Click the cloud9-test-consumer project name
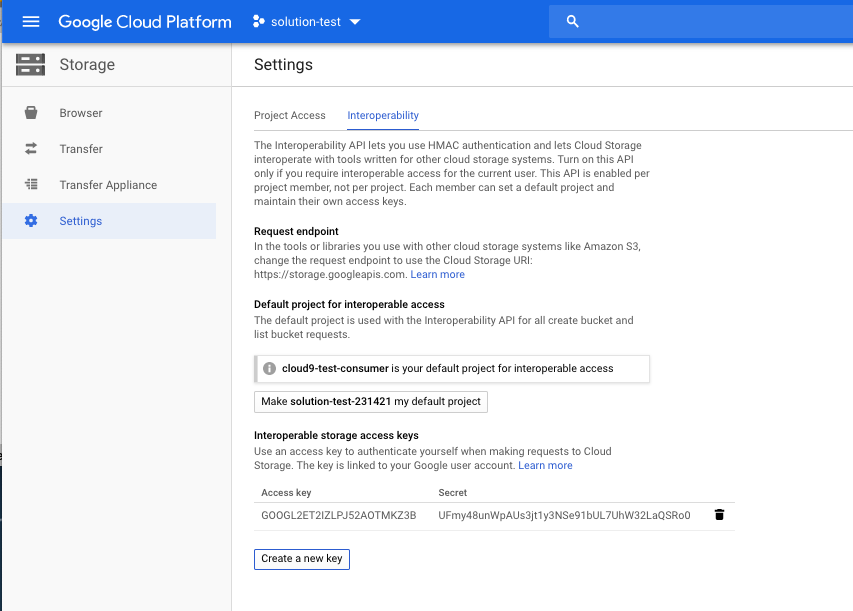Viewport: 853px width, 611px height. 335,368
